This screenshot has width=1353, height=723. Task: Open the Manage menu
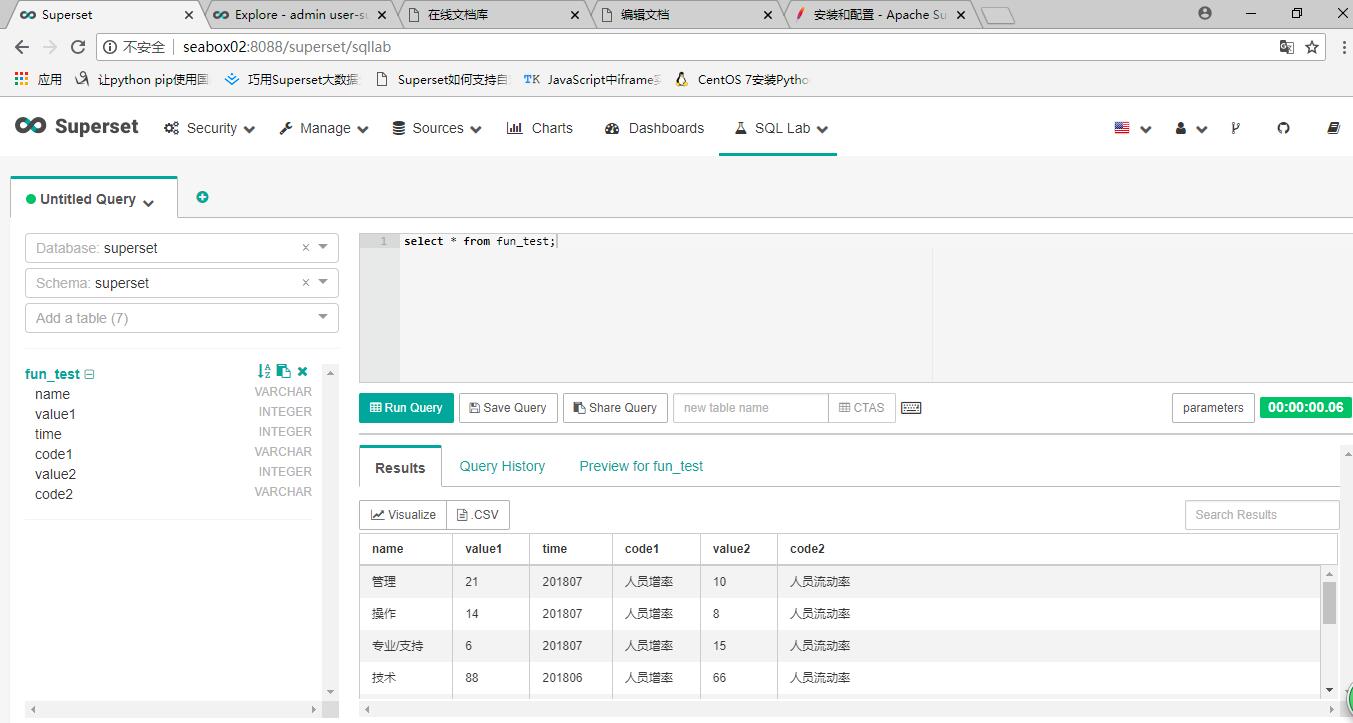click(324, 128)
